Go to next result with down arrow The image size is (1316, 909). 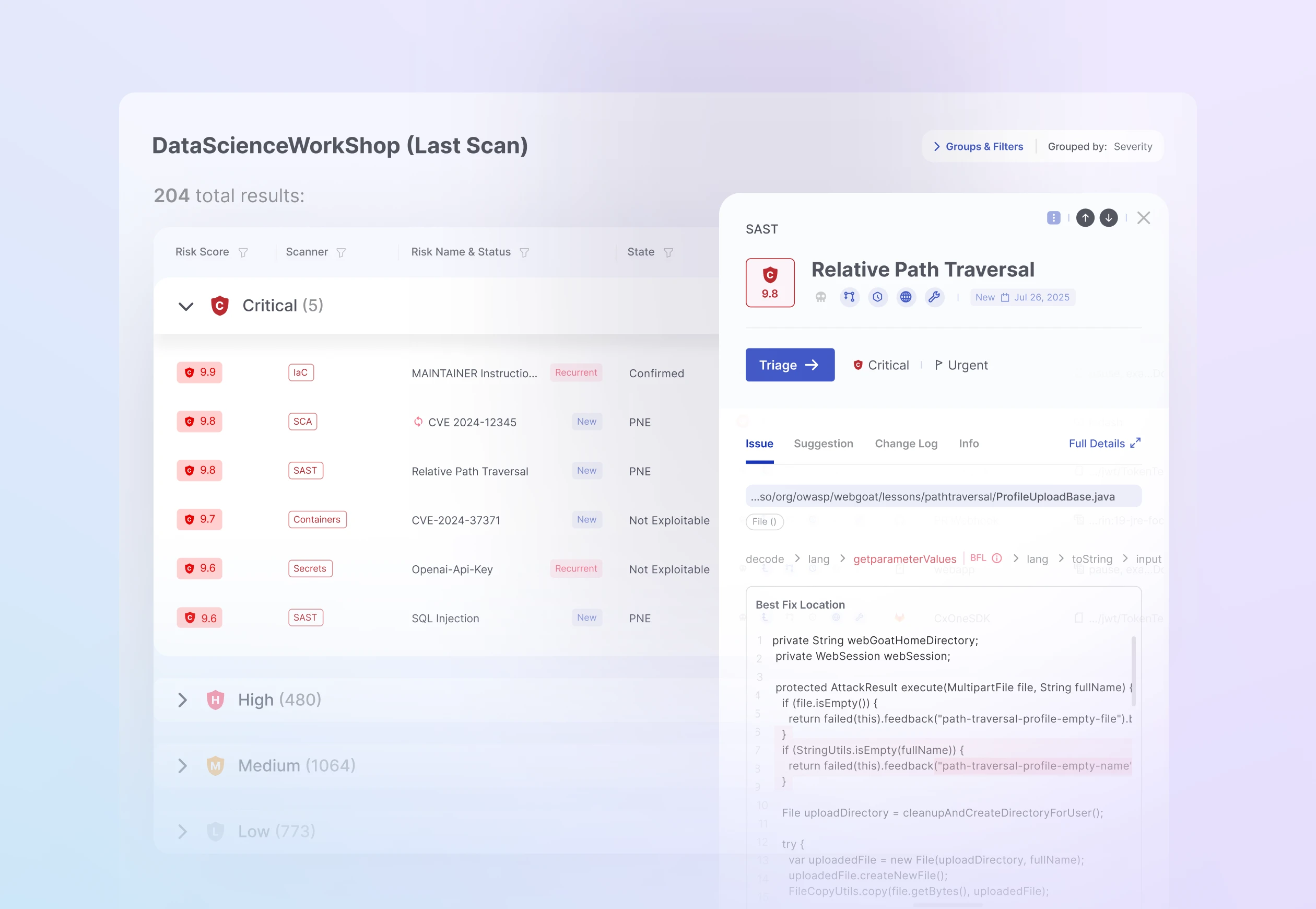click(x=1108, y=218)
